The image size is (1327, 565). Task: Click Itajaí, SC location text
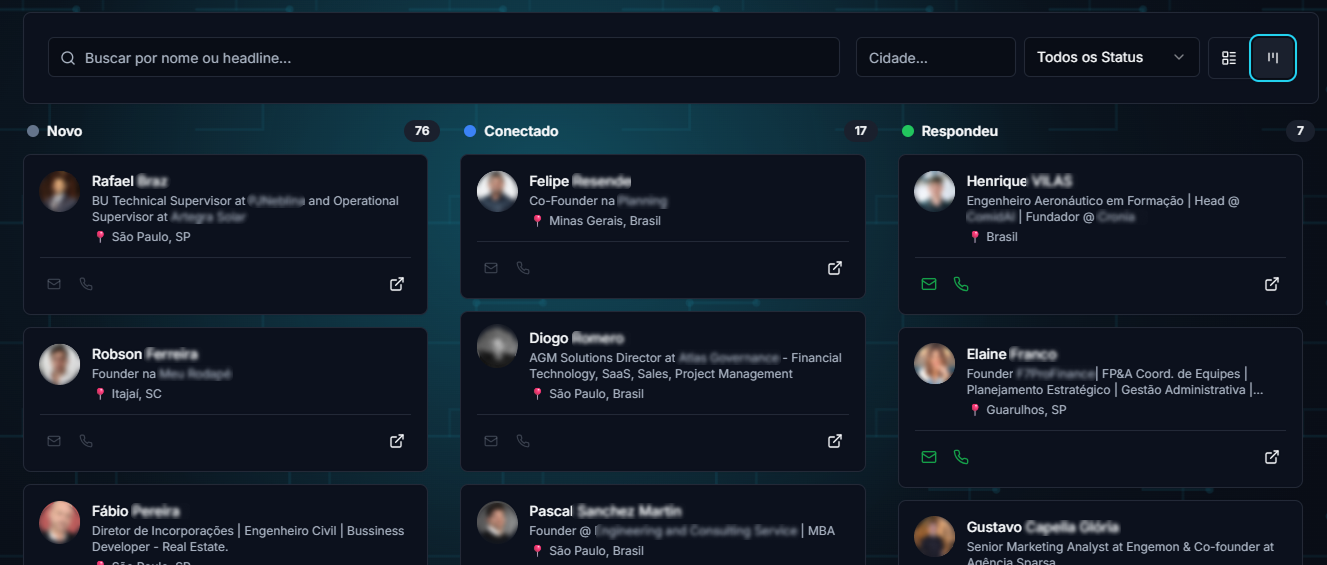[137, 394]
